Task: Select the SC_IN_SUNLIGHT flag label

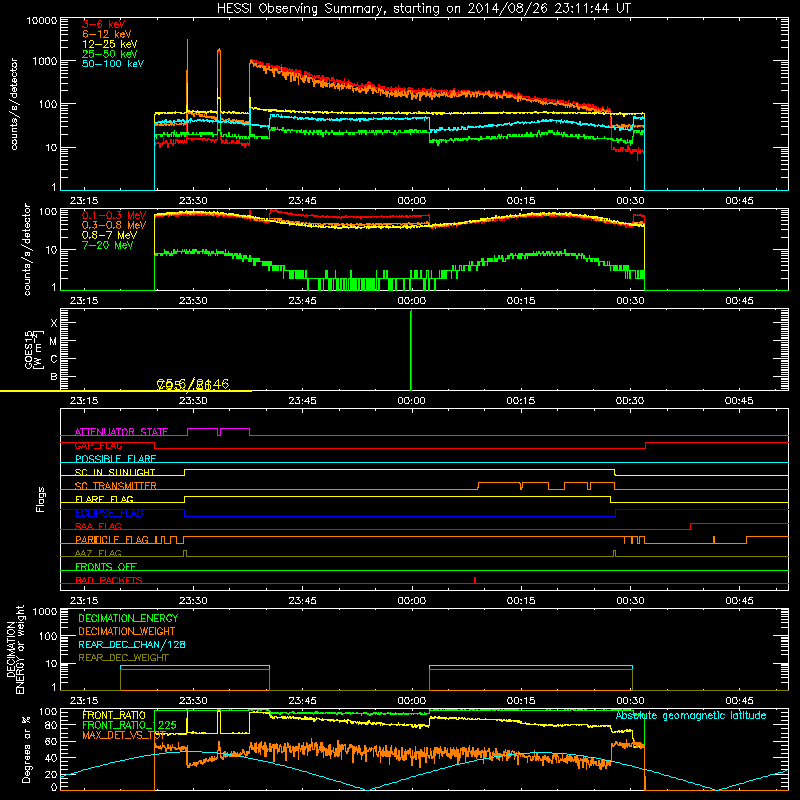Action: pos(115,472)
